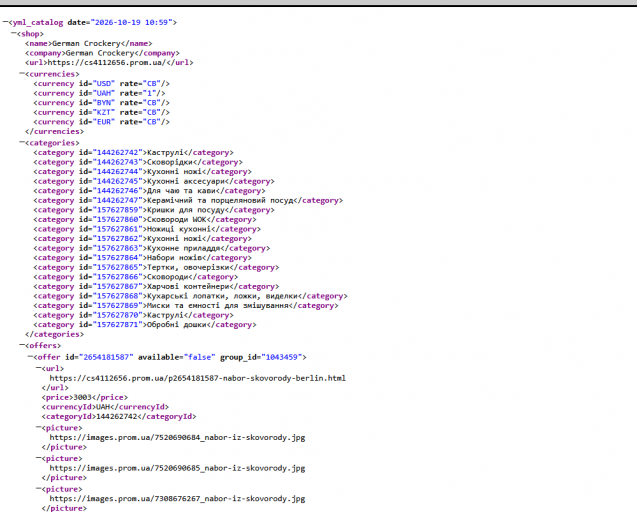
Task: Click the closing categories tag
Action: (x=54, y=334)
